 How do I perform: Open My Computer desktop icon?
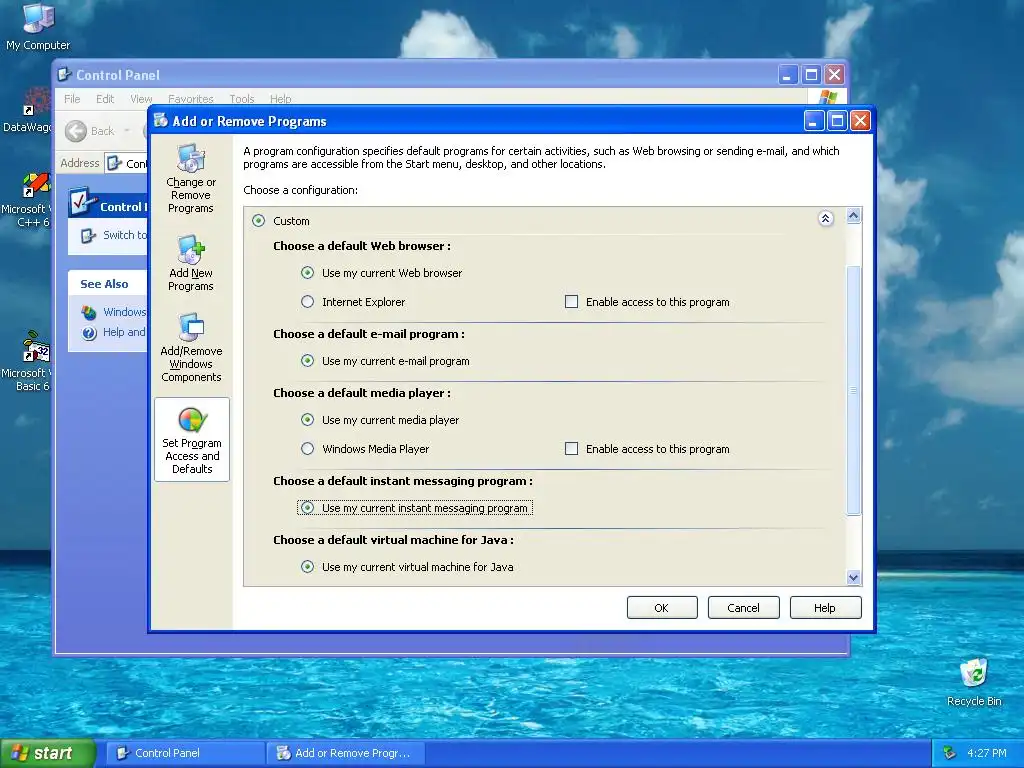coord(38,27)
